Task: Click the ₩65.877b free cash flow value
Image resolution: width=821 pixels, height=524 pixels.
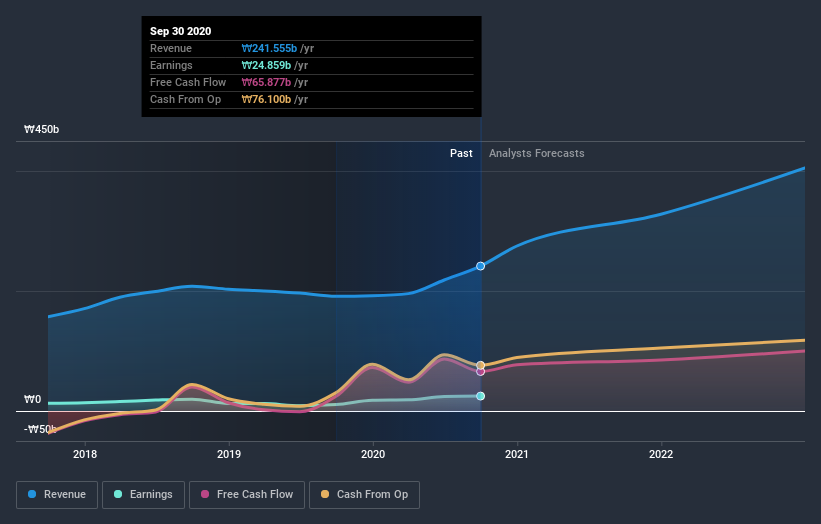Action: pyautogui.click(x=266, y=82)
